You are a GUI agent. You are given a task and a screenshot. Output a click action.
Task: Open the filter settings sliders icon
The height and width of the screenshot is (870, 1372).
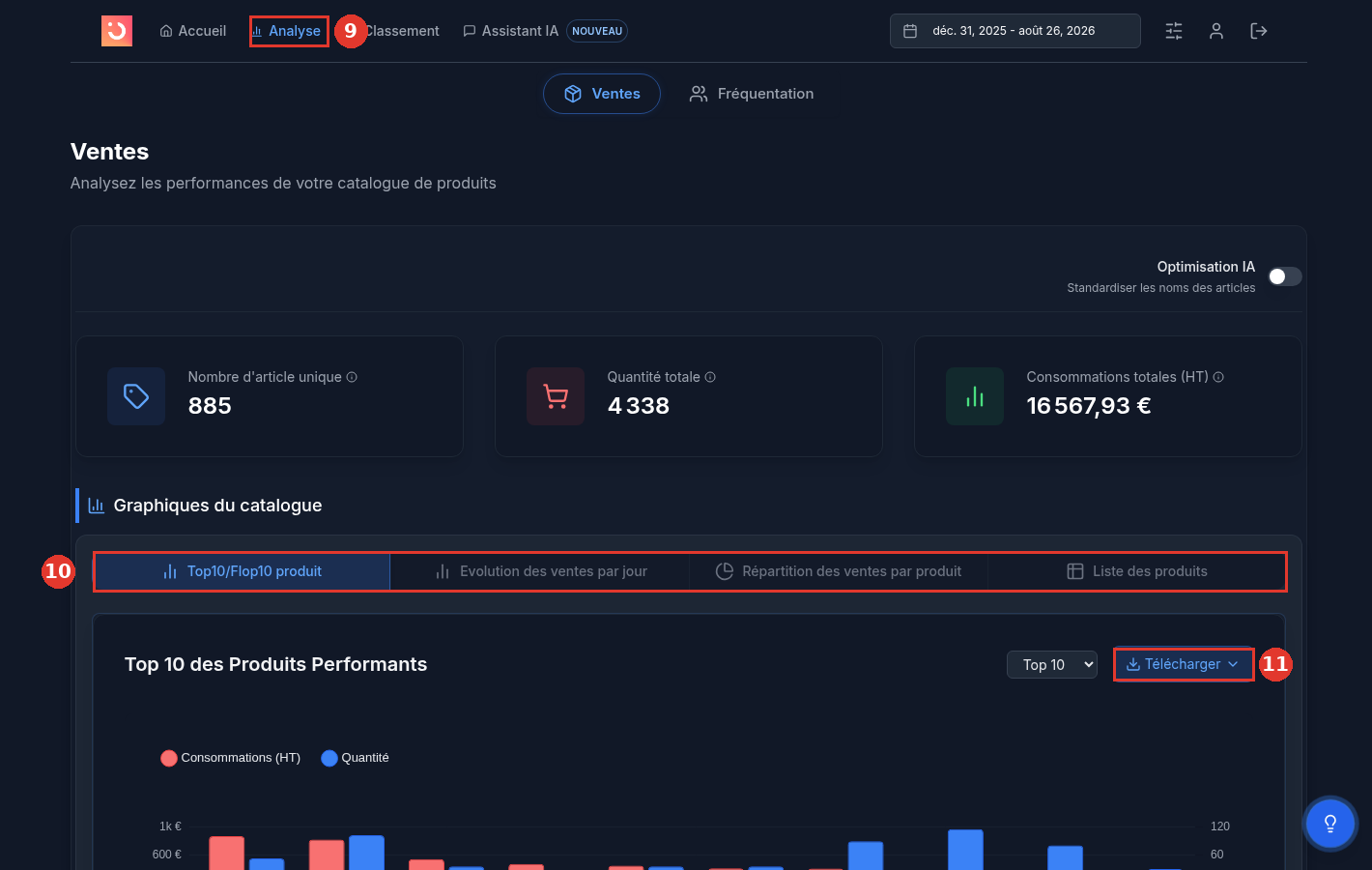pos(1174,31)
